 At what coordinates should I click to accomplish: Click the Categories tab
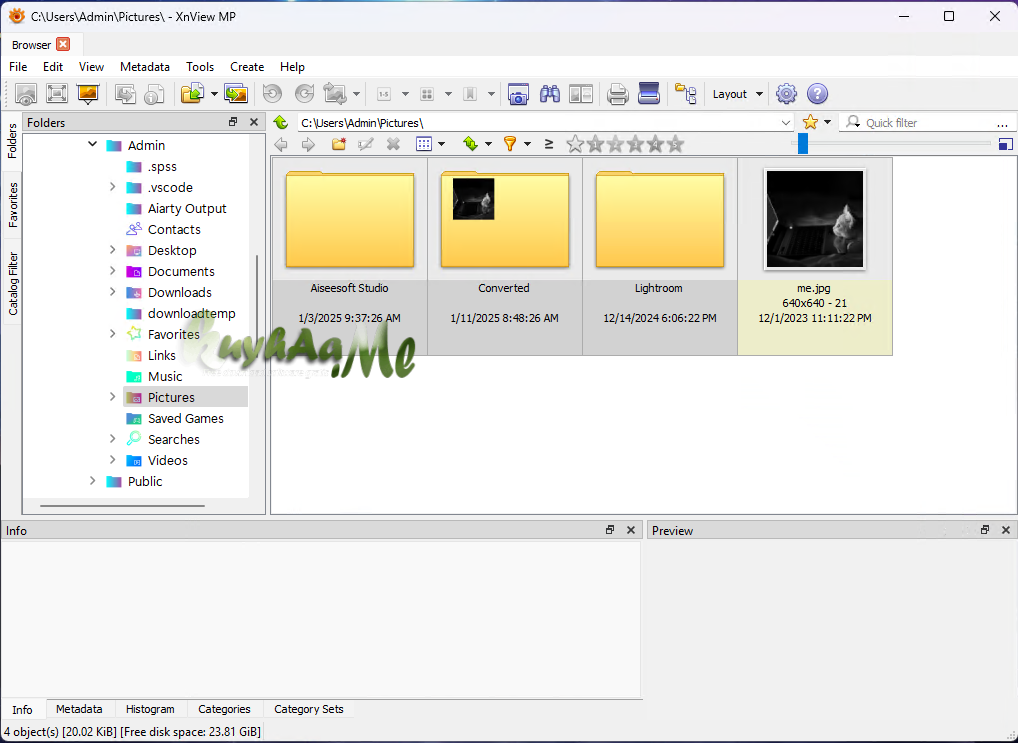(x=225, y=709)
